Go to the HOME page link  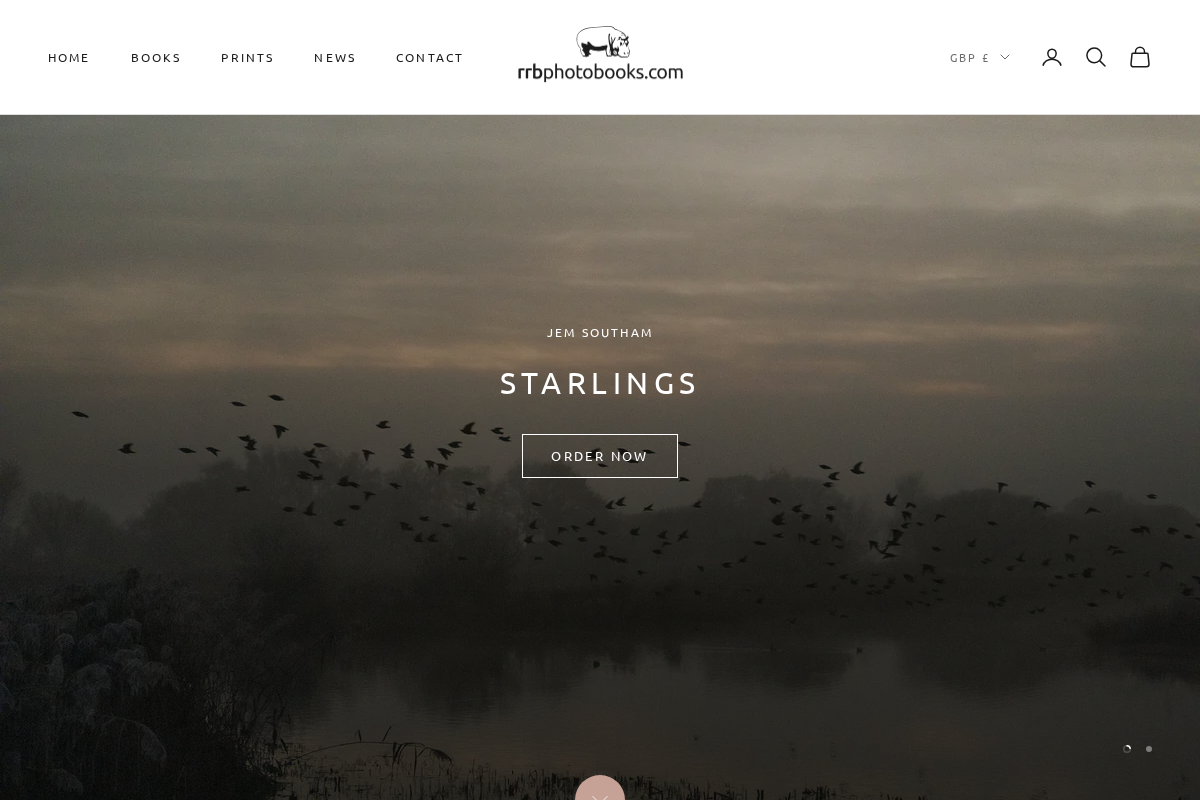click(x=69, y=58)
